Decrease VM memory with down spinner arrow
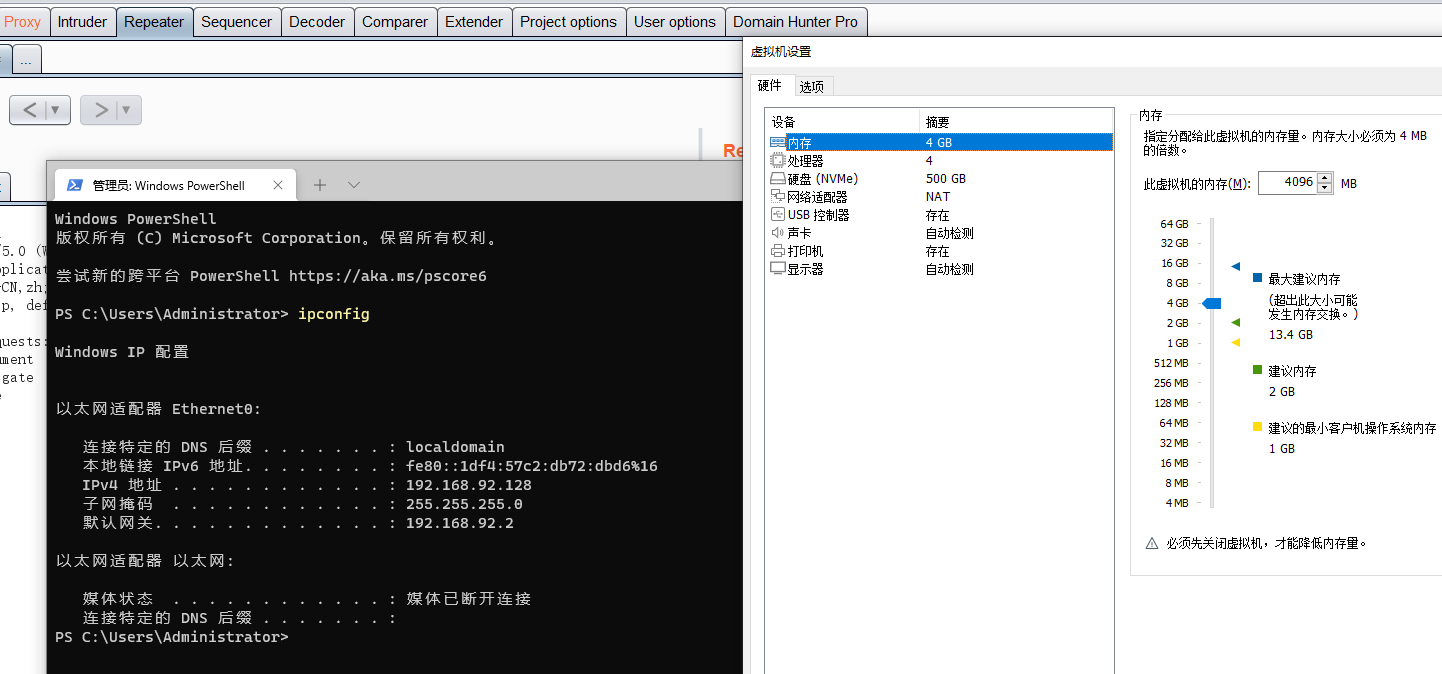Screen dimensions: 1442x674 coord(1326,188)
